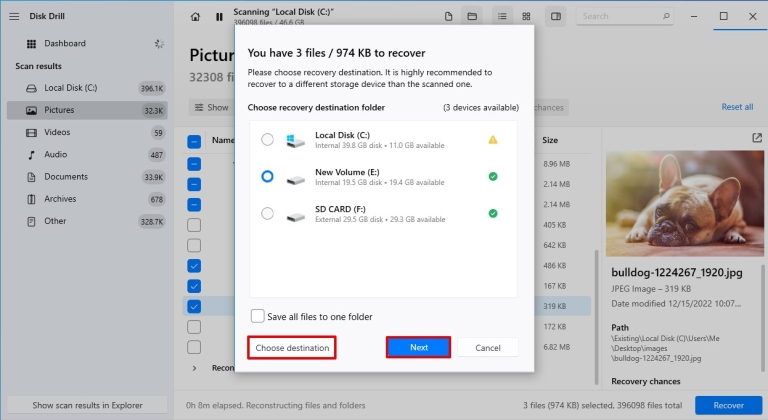Switch to folder view icon

tap(472, 17)
